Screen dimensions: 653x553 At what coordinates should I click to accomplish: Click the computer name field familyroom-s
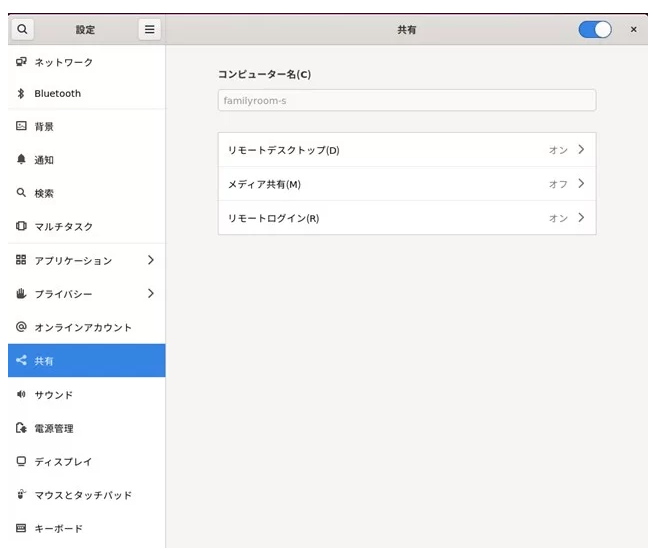pos(407,100)
